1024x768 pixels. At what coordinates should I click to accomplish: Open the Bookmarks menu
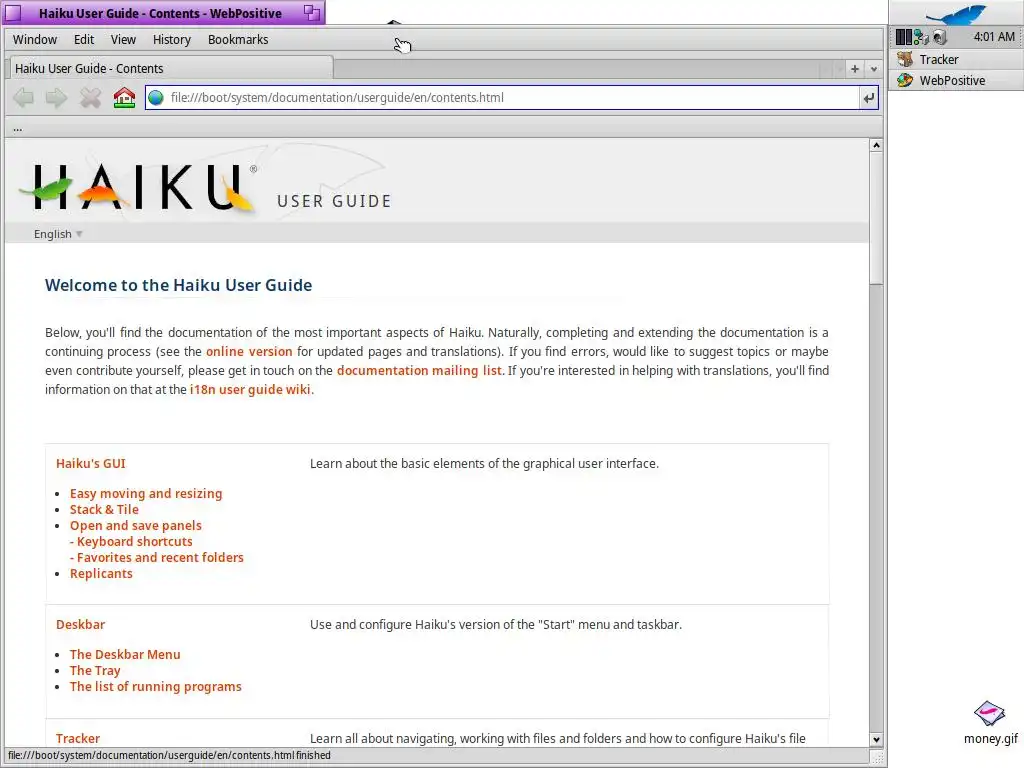(x=238, y=40)
